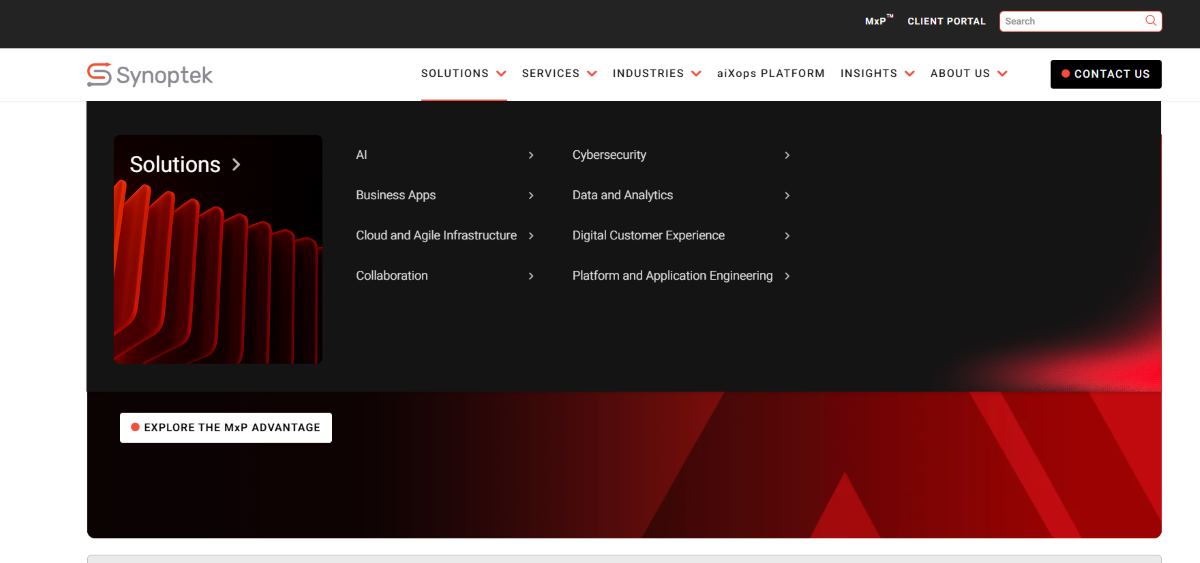Image resolution: width=1200 pixels, height=563 pixels.
Task: Open the AI solutions link
Action: 362,155
